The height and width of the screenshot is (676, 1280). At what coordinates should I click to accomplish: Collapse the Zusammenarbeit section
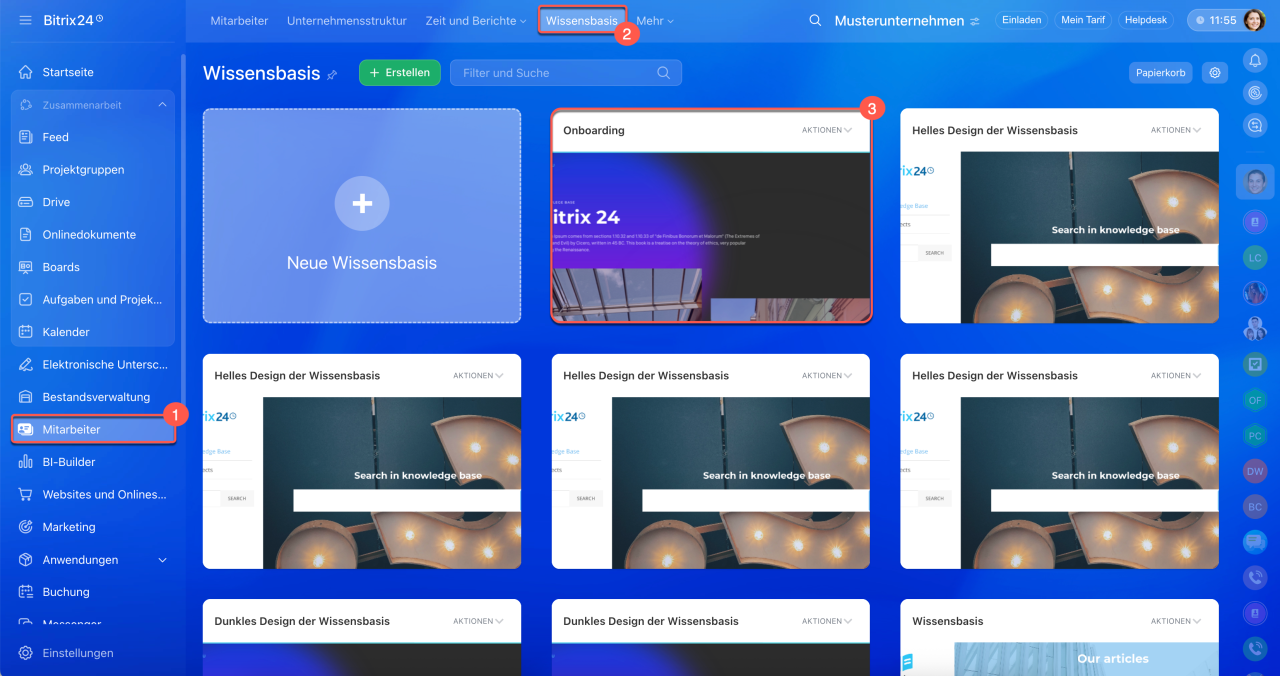coord(162,105)
